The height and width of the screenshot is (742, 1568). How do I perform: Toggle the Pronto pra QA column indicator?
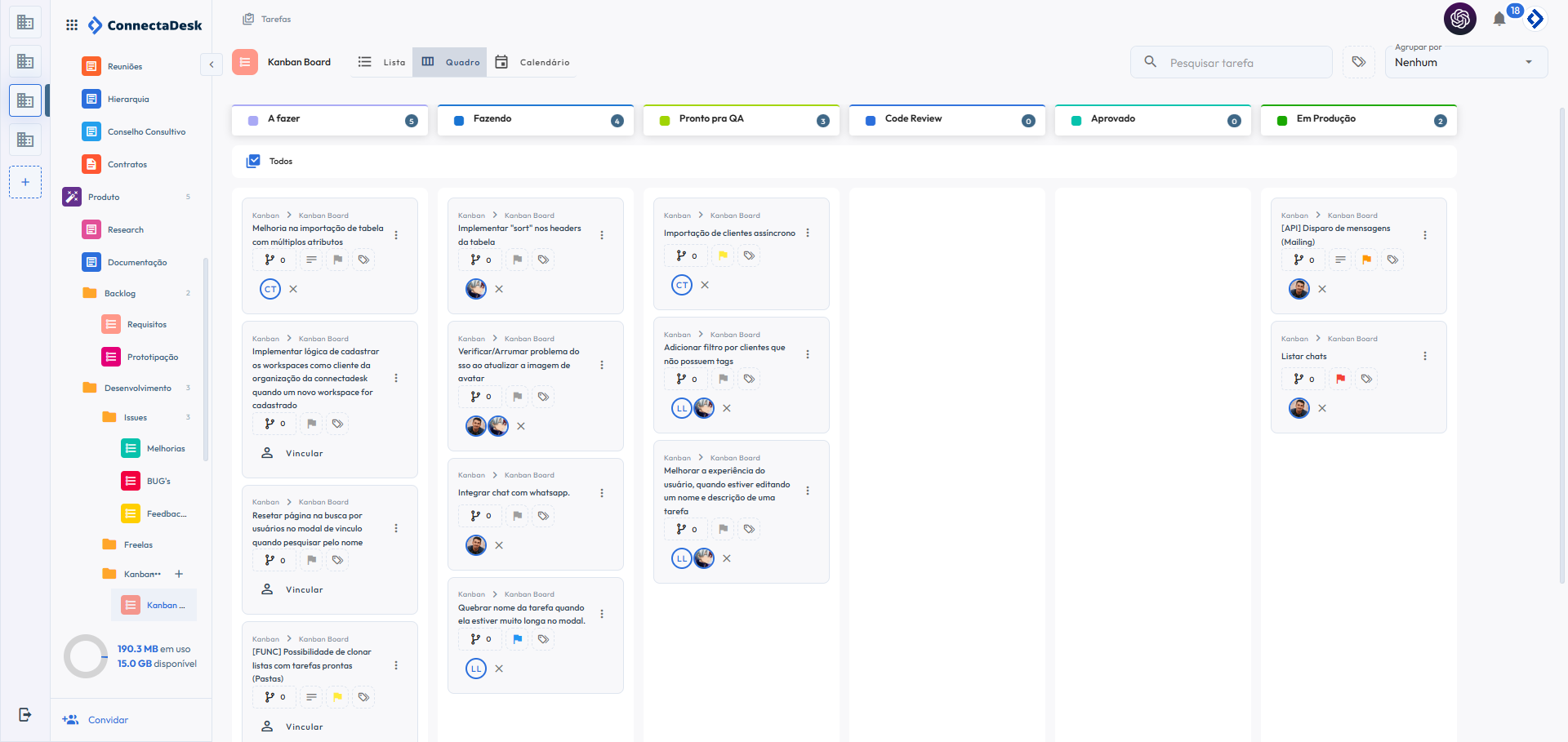click(665, 120)
